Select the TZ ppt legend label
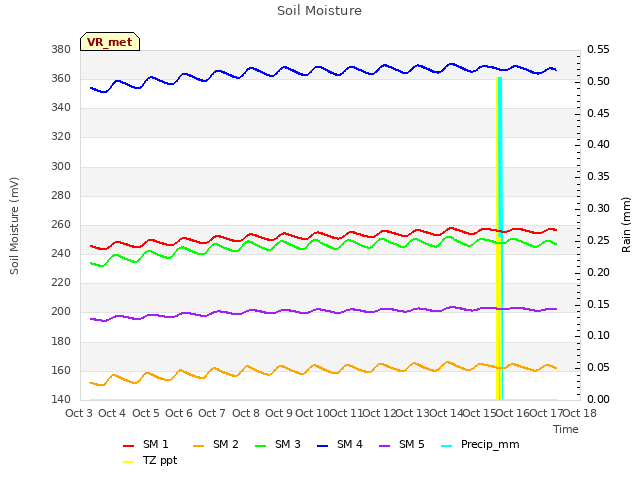This screenshot has height=480, width=640. (160, 460)
